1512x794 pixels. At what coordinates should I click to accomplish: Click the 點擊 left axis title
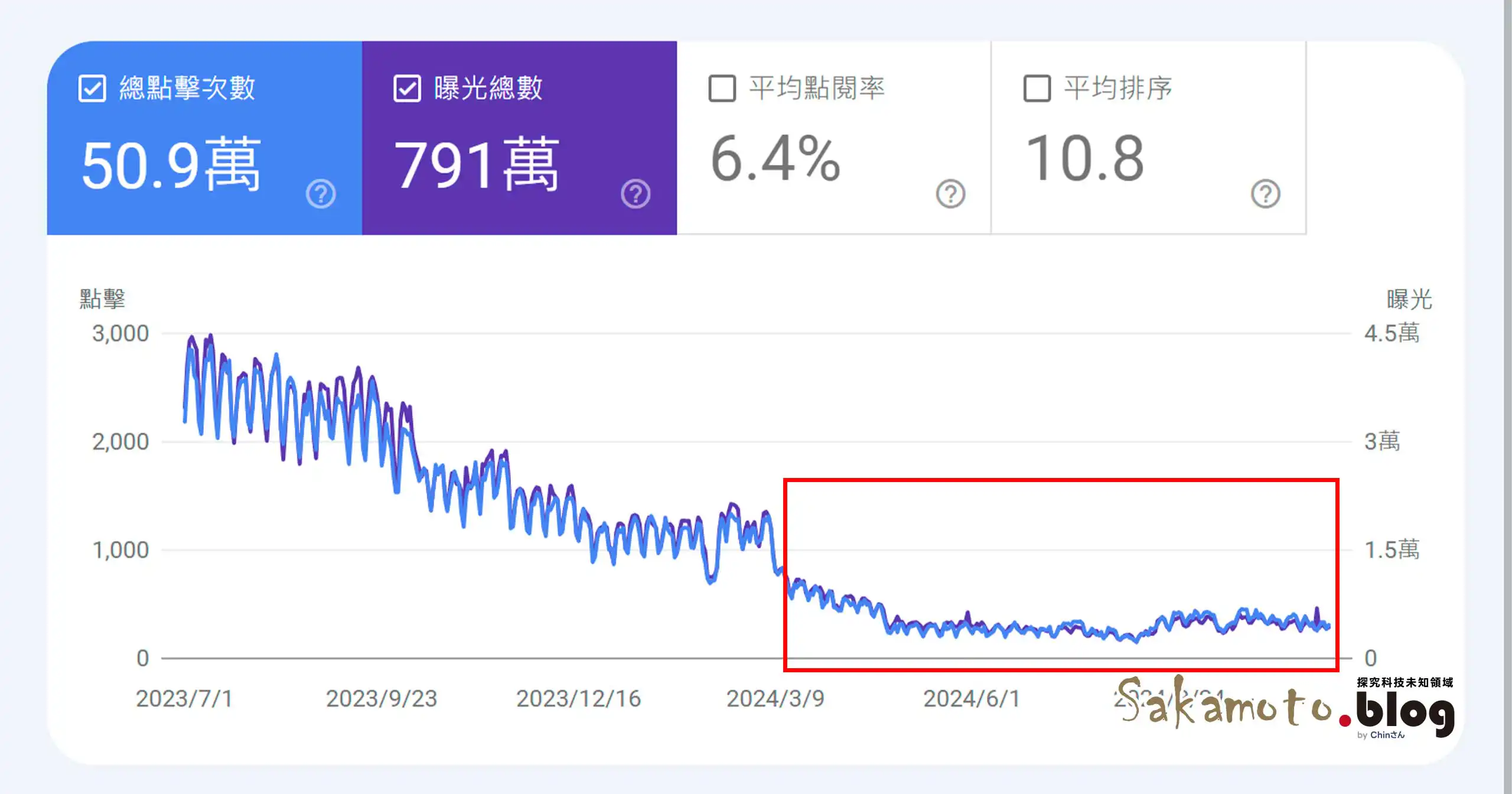(x=102, y=299)
